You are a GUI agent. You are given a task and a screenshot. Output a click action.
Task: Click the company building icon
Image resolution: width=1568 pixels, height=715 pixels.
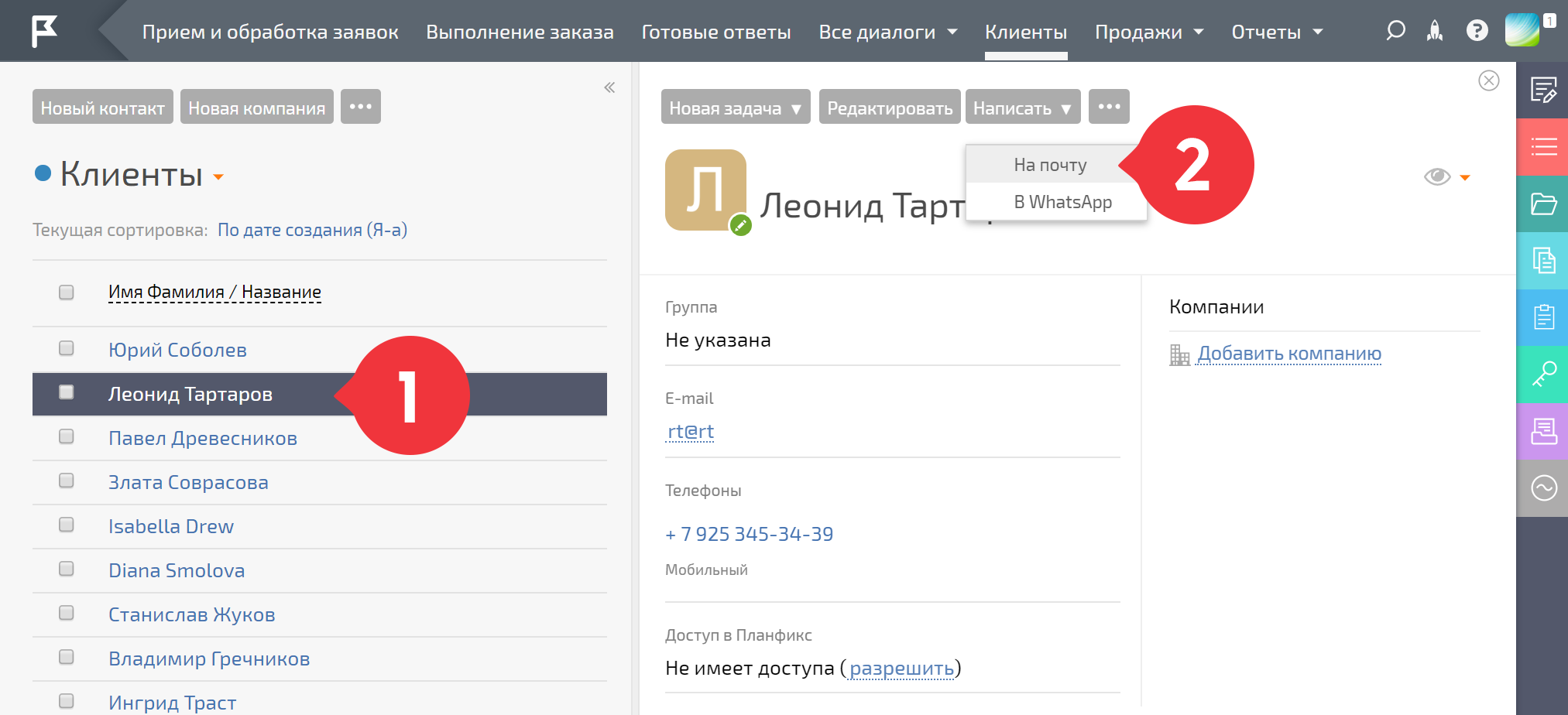[x=1179, y=354]
